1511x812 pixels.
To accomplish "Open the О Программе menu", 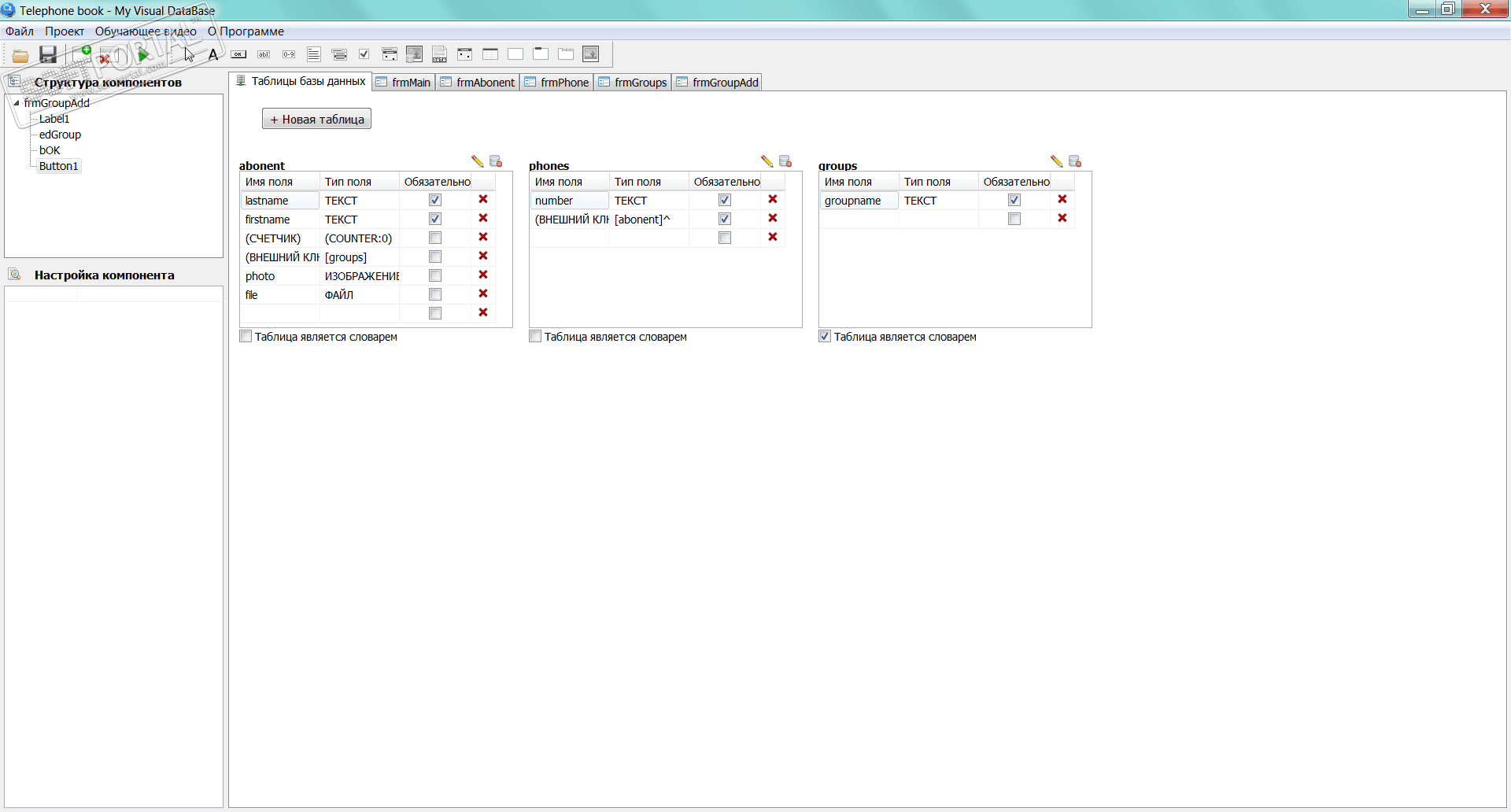I will [x=246, y=31].
